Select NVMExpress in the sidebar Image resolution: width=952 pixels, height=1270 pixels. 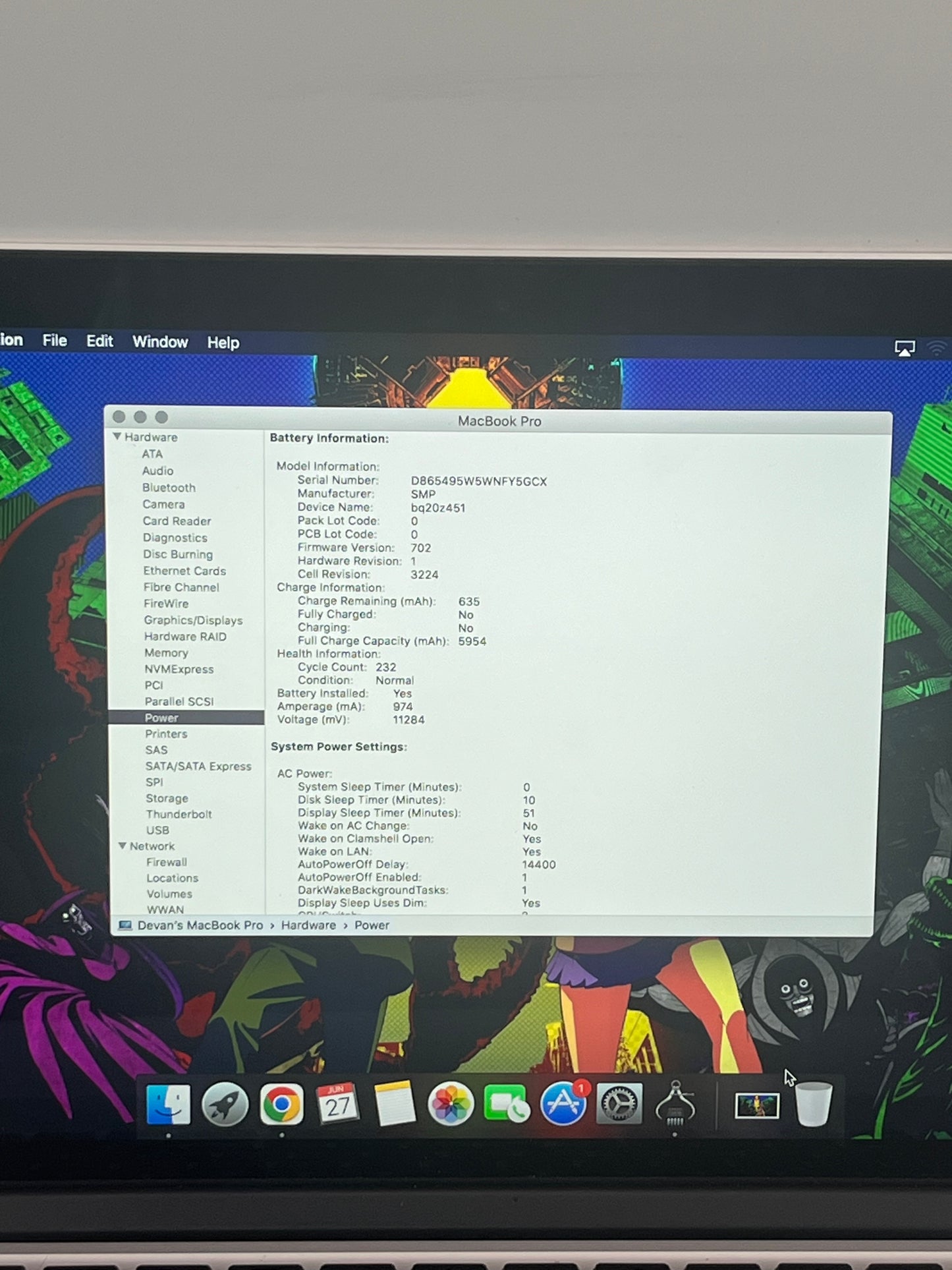[x=179, y=669]
